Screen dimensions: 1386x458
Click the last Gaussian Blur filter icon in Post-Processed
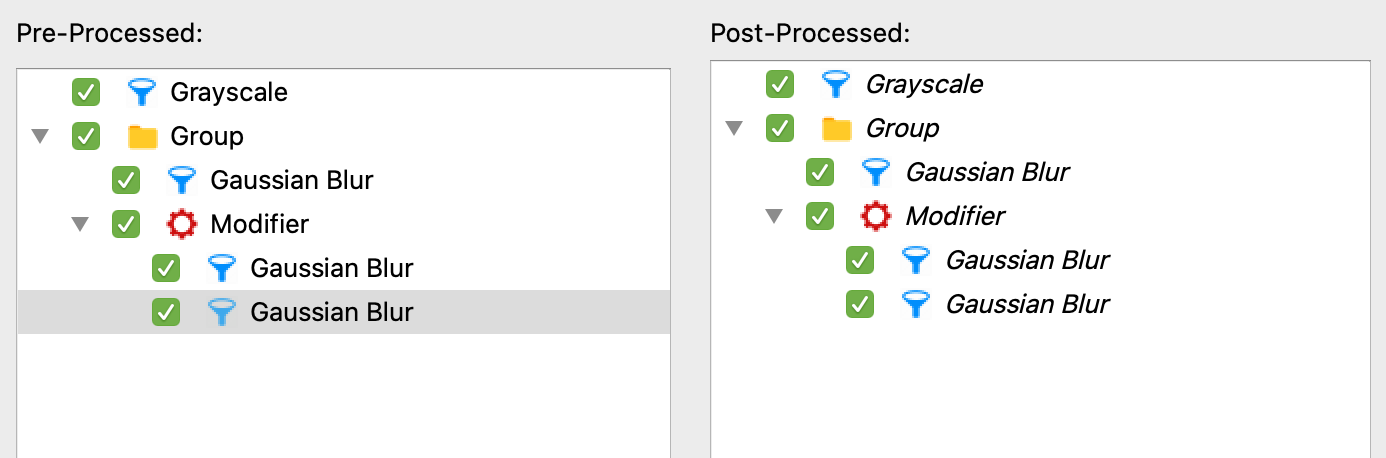[x=916, y=304]
